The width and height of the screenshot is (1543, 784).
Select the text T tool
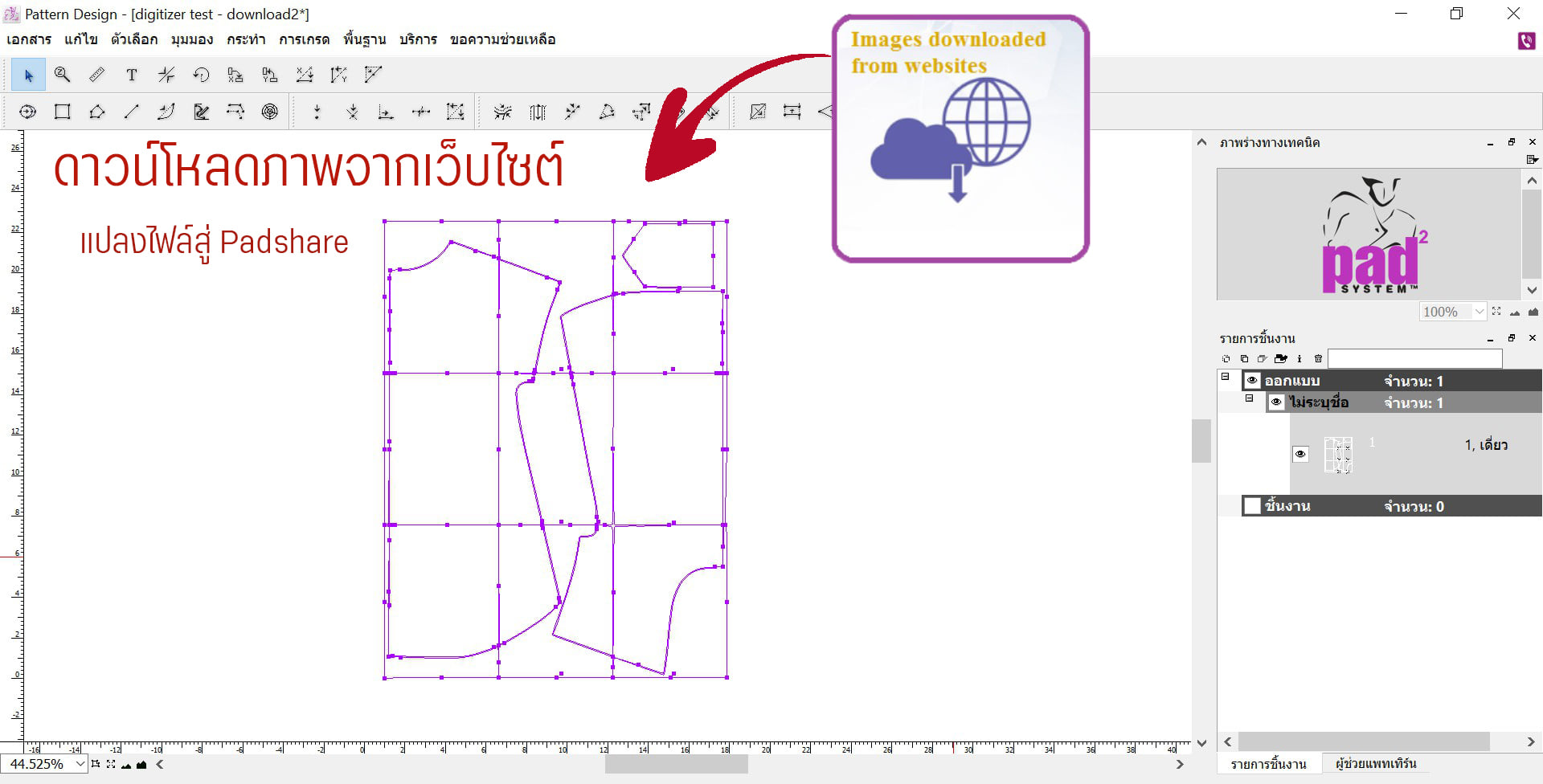click(132, 75)
